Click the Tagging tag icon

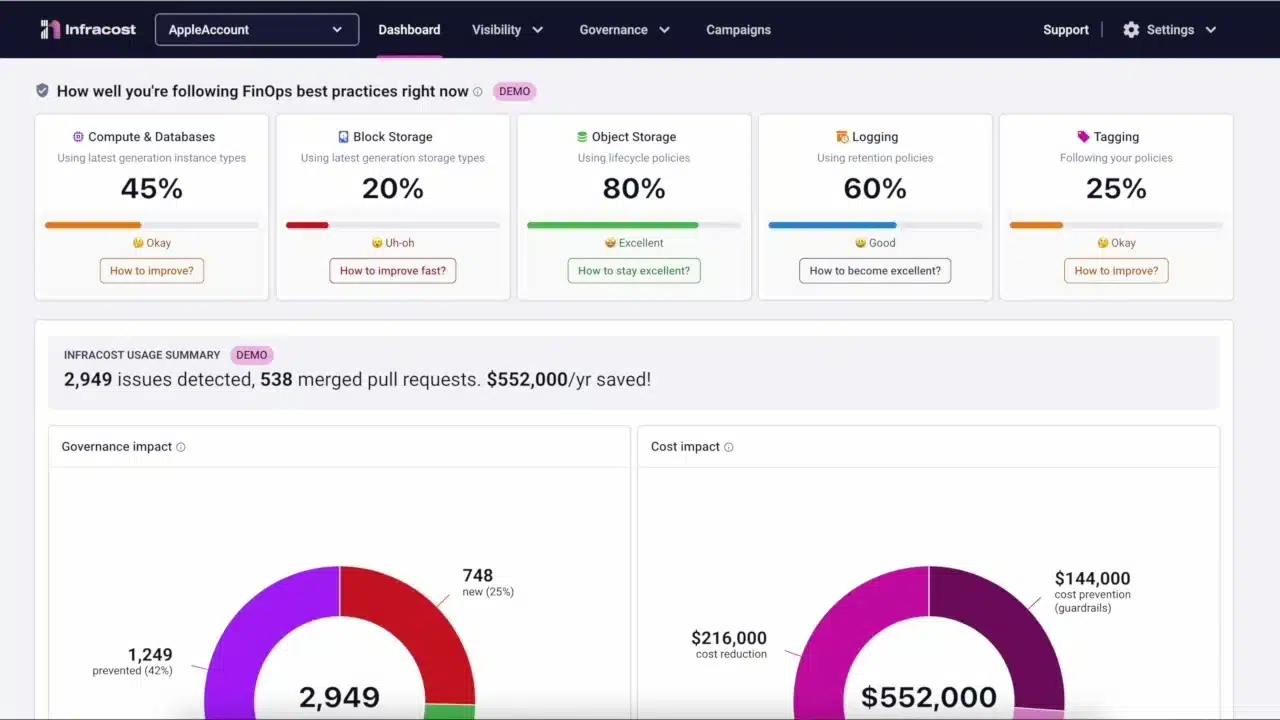pos(1083,137)
